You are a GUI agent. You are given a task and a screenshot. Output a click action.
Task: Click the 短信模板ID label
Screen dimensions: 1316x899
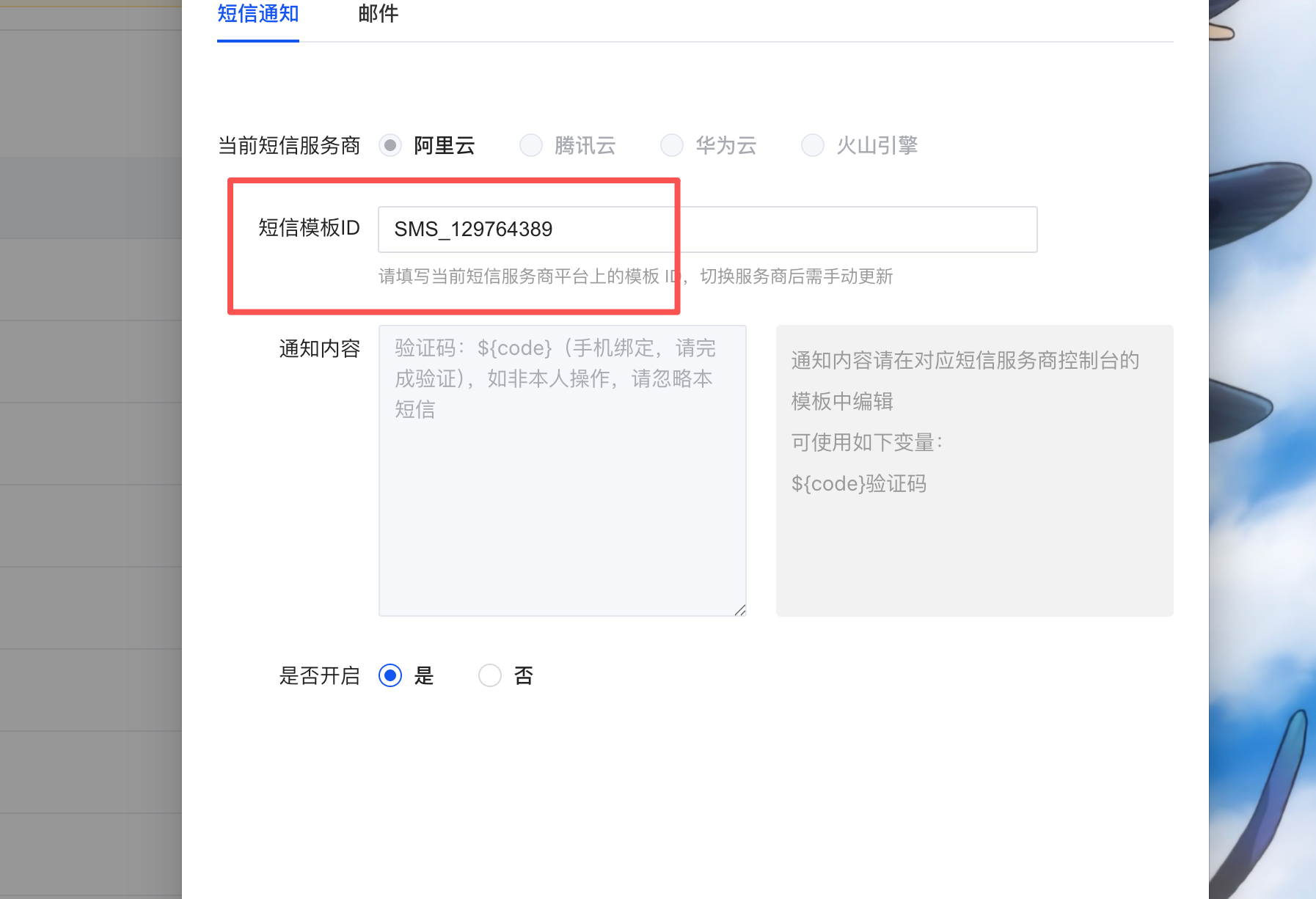(310, 228)
